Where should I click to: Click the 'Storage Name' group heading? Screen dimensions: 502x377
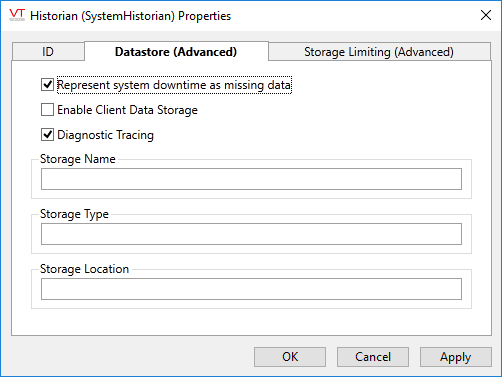[x=78, y=159]
